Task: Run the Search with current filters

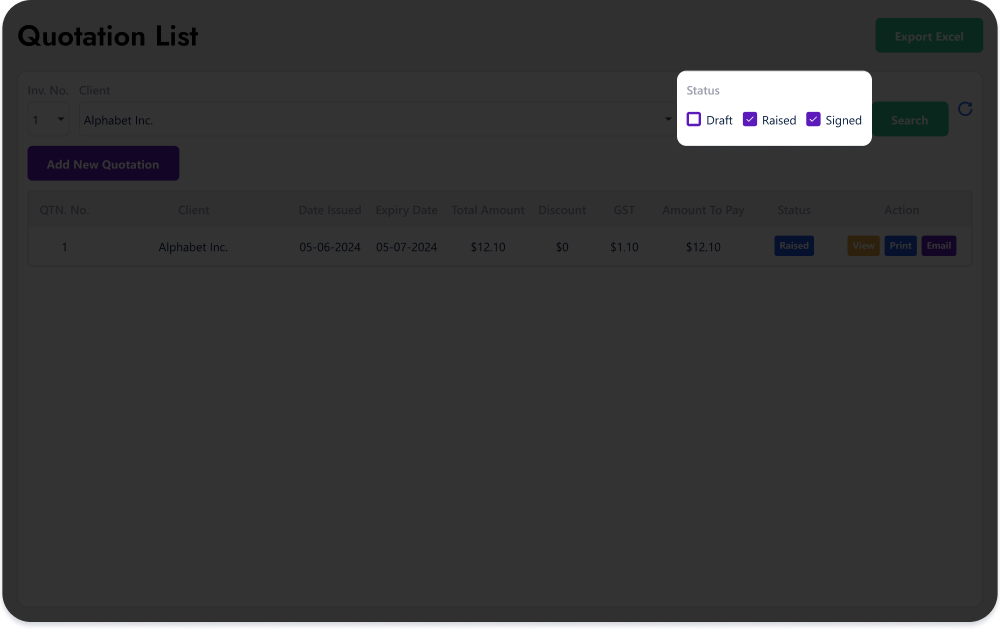Action: point(909,119)
